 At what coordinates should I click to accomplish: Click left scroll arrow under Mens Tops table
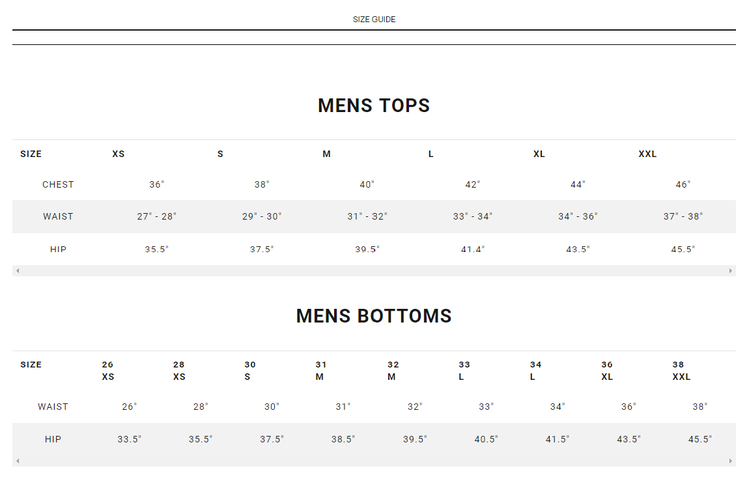[16, 271]
